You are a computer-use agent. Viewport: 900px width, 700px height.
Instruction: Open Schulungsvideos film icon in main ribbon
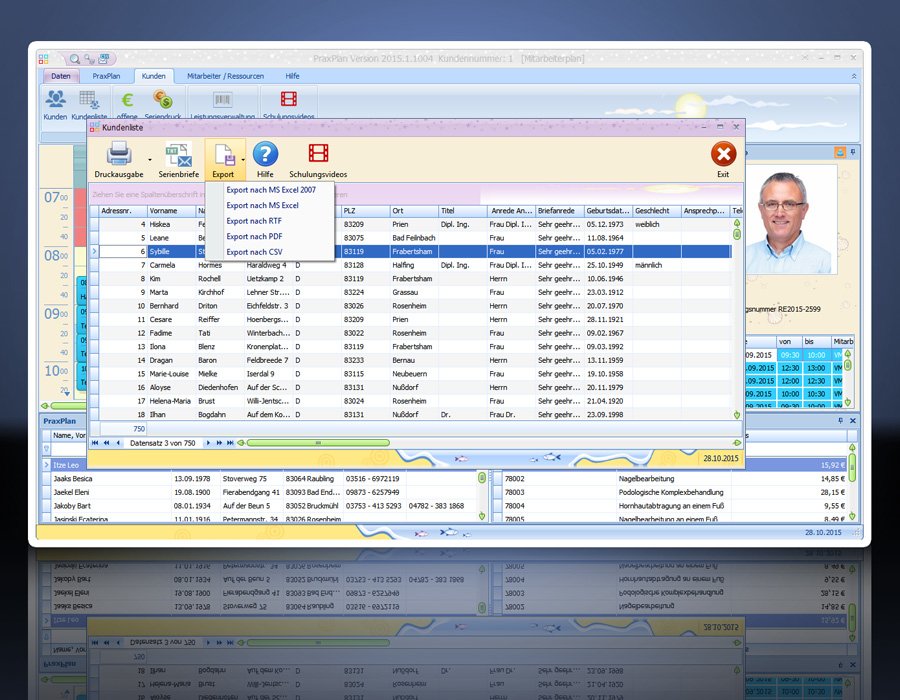click(289, 99)
